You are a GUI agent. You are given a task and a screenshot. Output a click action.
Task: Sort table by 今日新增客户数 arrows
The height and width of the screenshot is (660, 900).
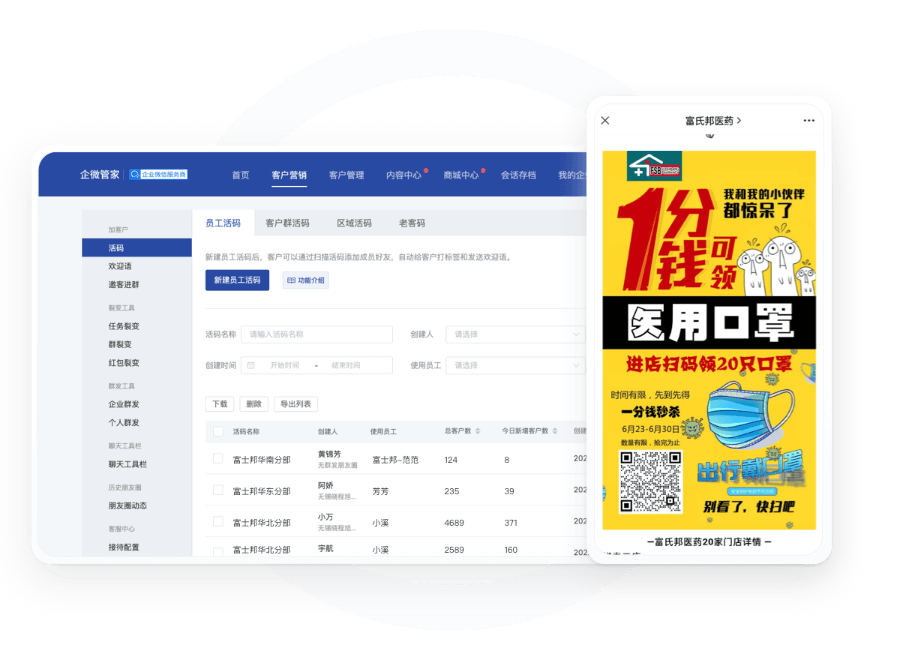coord(555,431)
